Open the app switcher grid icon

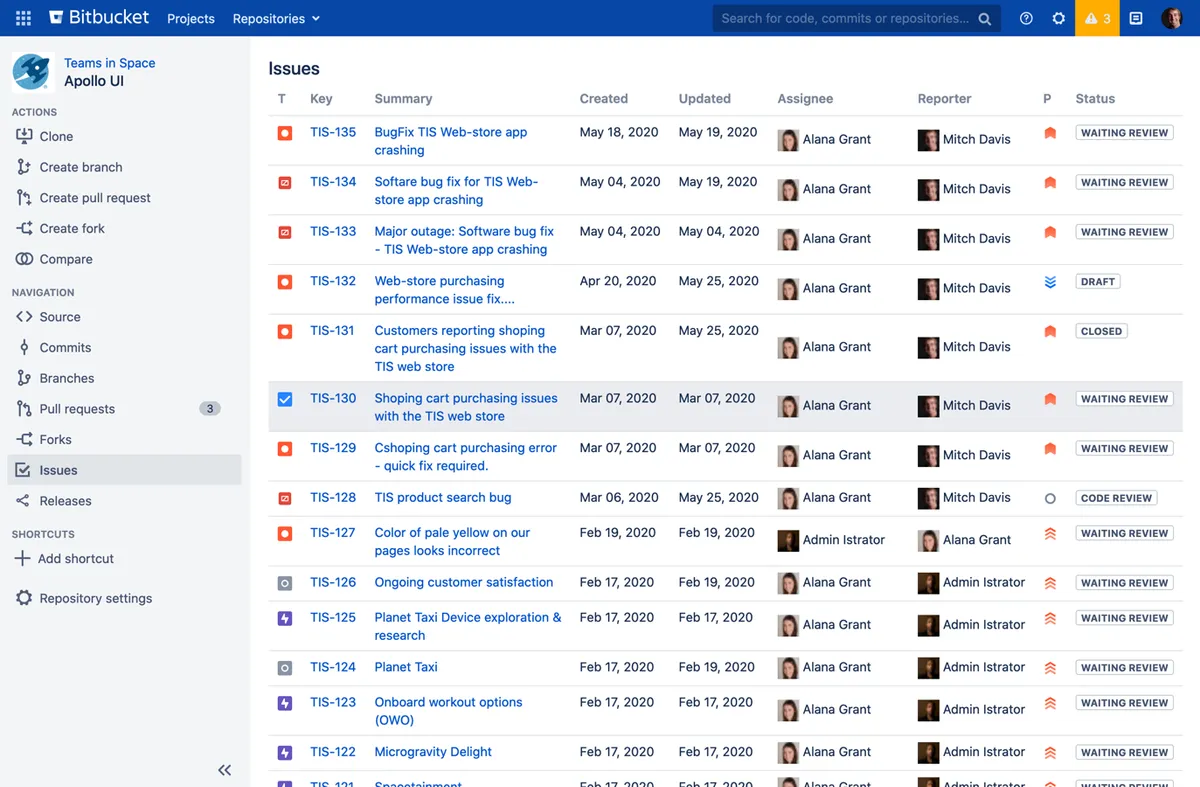pyautogui.click(x=23, y=18)
